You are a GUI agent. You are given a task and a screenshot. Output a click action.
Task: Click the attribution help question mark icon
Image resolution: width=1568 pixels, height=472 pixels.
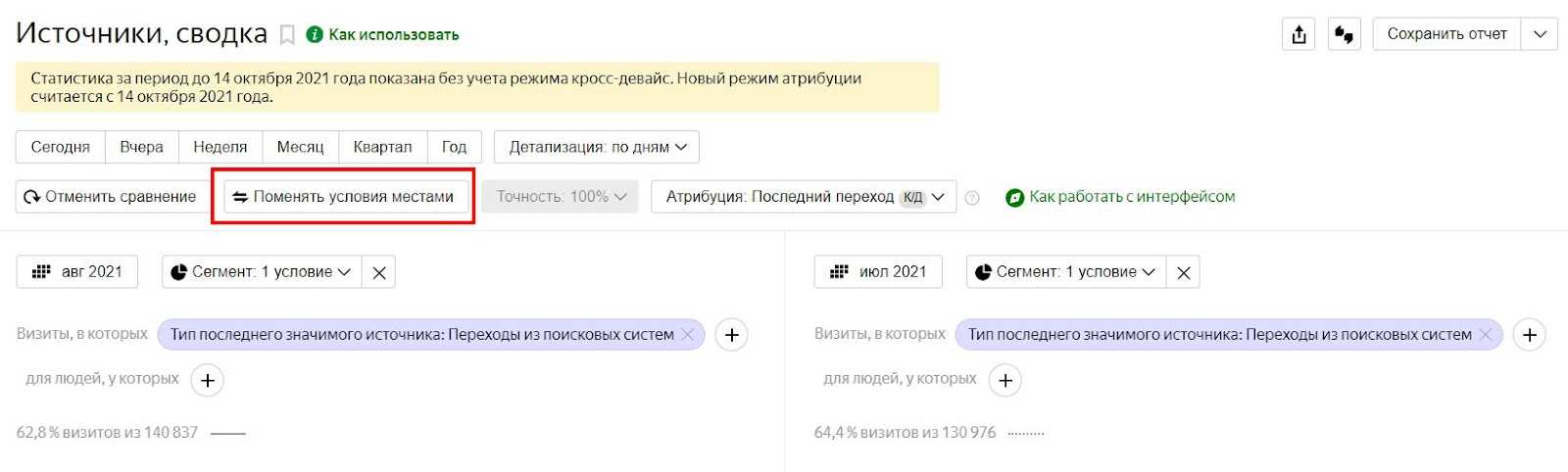pos(972,198)
